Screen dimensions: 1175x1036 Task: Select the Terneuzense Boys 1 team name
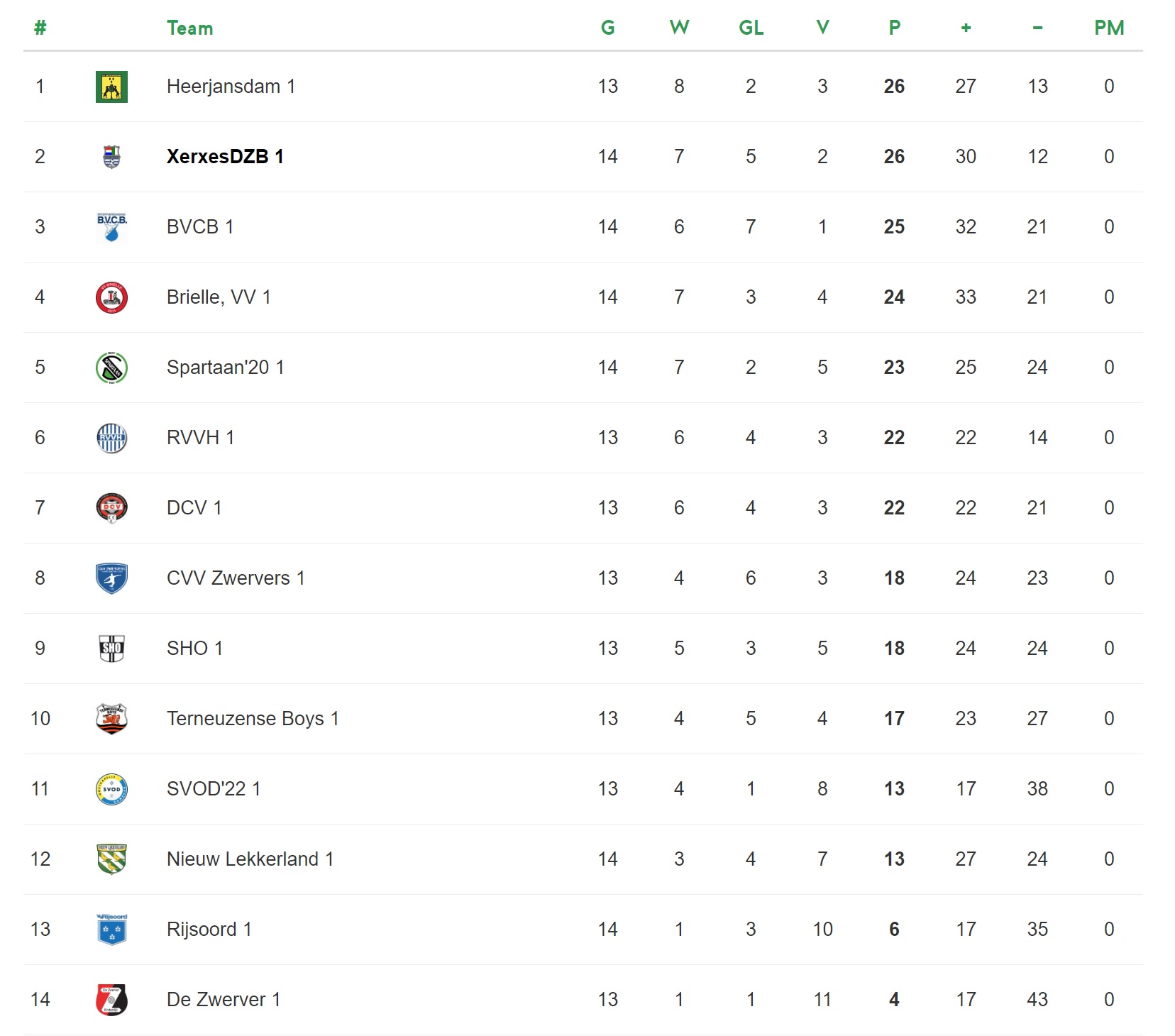pyautogui.click(x=253, y=719)
